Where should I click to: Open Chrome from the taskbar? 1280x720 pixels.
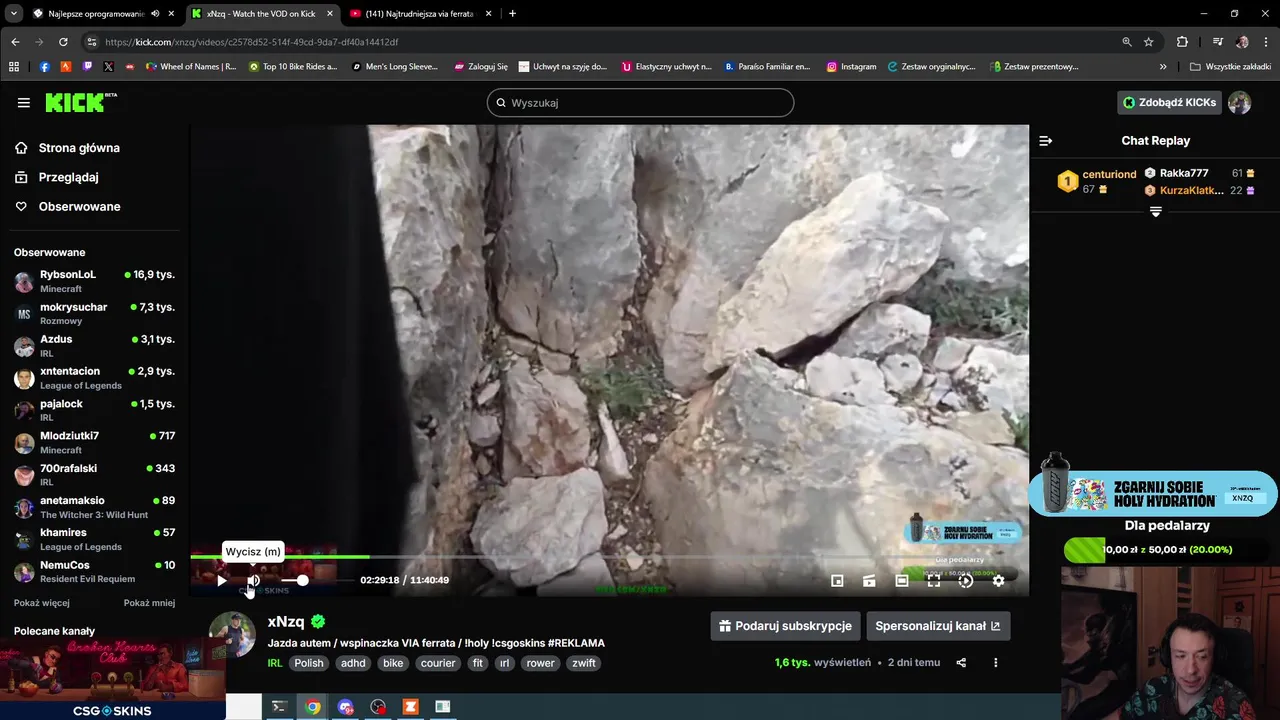(313, 707)
